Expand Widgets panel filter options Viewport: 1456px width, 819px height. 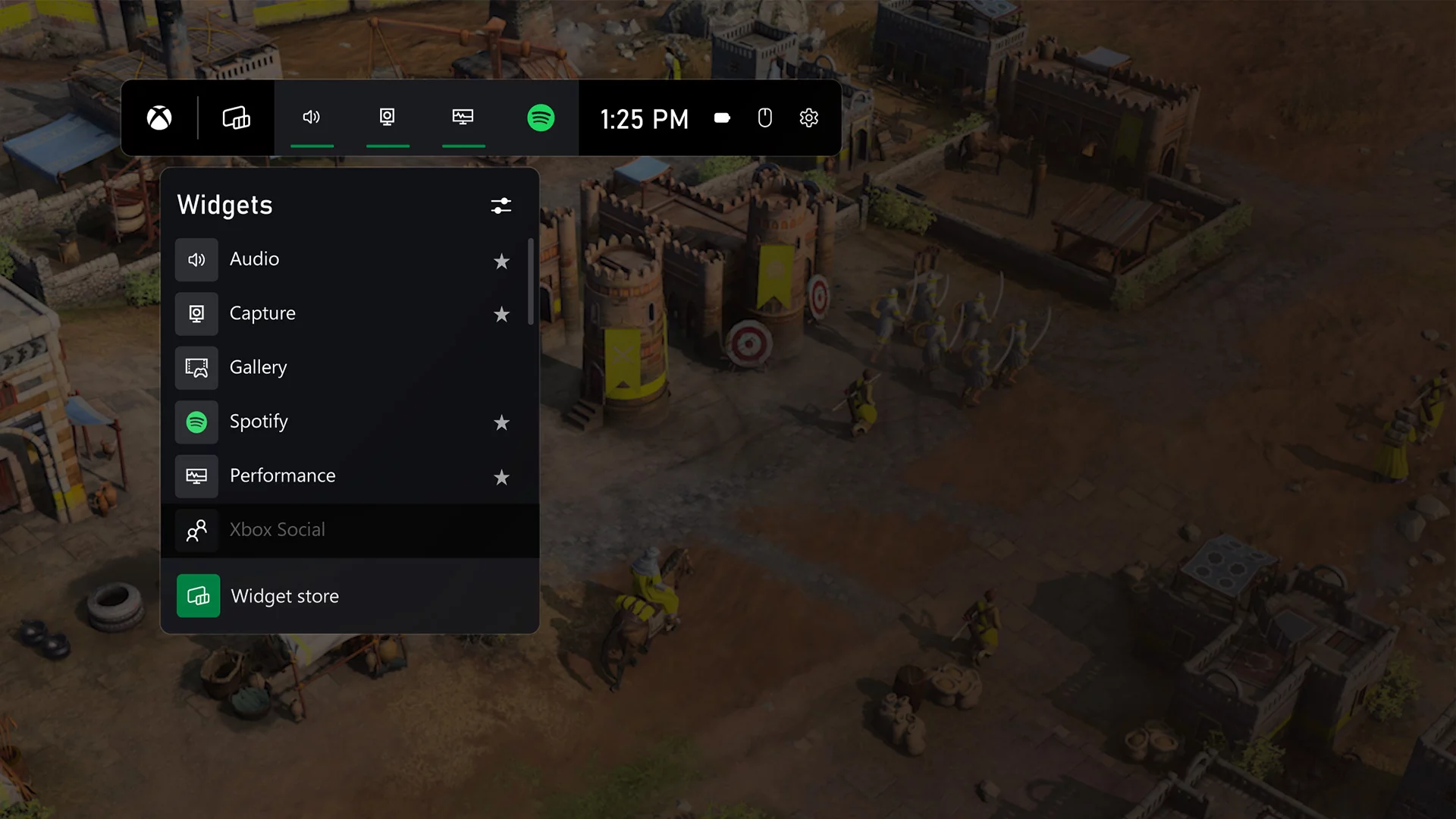pyautogui.click(x=500, y=206)
